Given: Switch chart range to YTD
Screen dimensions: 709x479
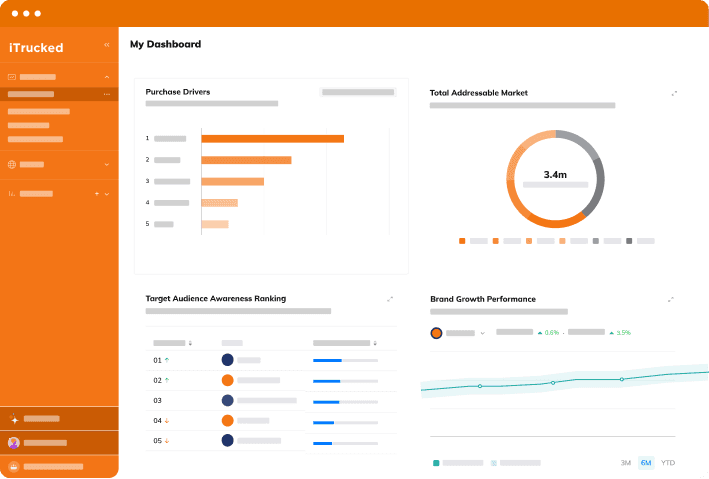Looking at the screenshot, I should (x=668, y=463).
